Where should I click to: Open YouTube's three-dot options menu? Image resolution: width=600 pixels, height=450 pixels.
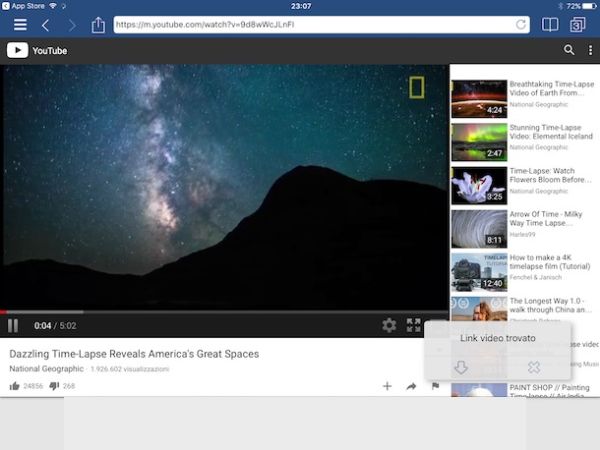coord(588,50)
